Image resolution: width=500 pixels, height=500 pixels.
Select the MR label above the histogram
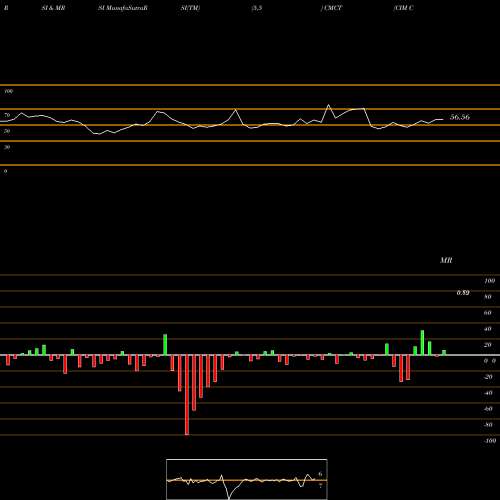(446, 260)
